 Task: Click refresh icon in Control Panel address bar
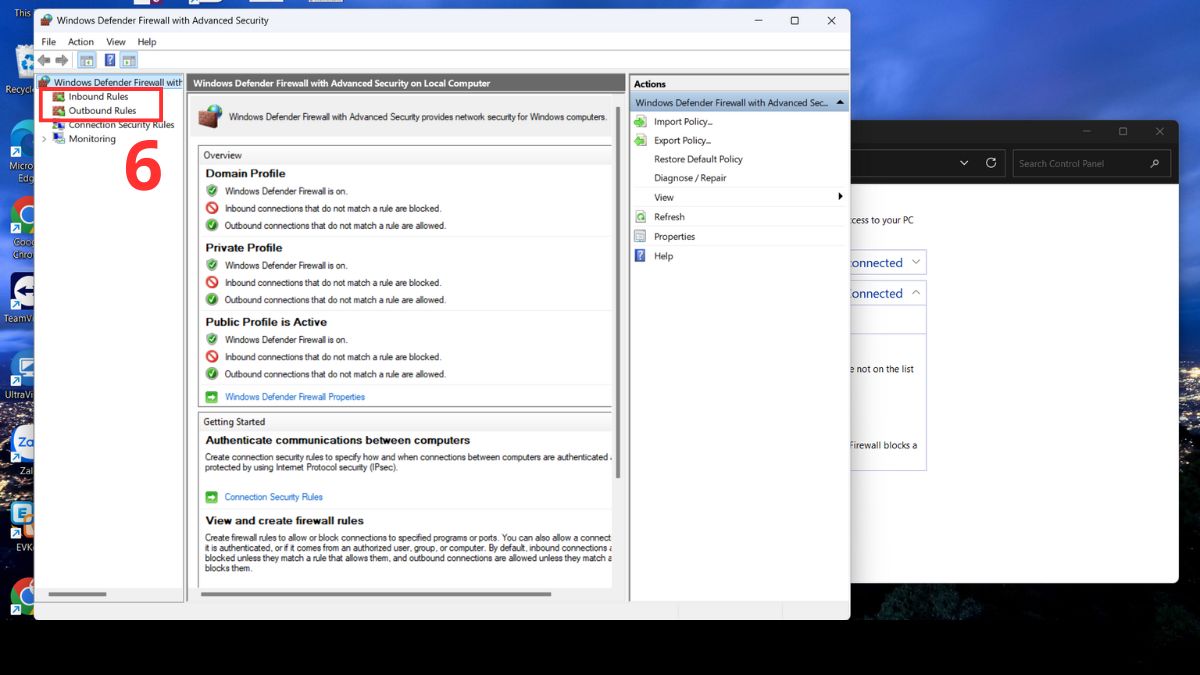[x=991, y=163]
